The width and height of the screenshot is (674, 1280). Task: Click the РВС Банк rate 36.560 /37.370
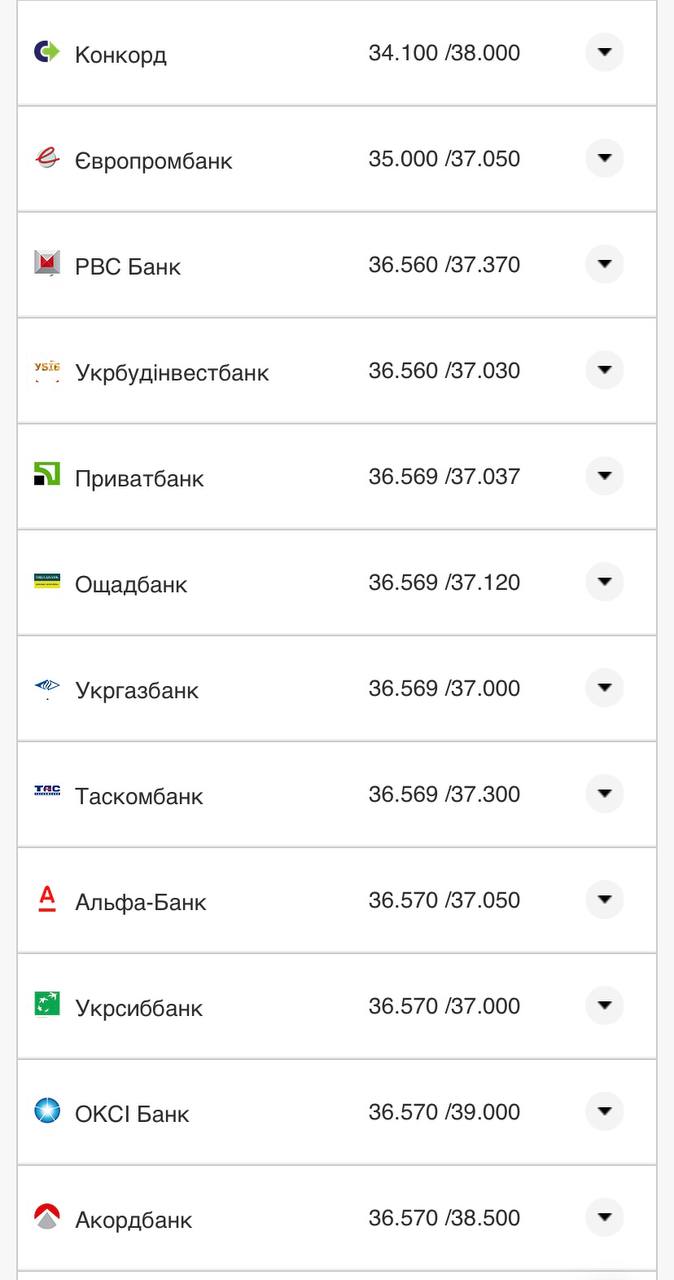[x=444, y=265]
